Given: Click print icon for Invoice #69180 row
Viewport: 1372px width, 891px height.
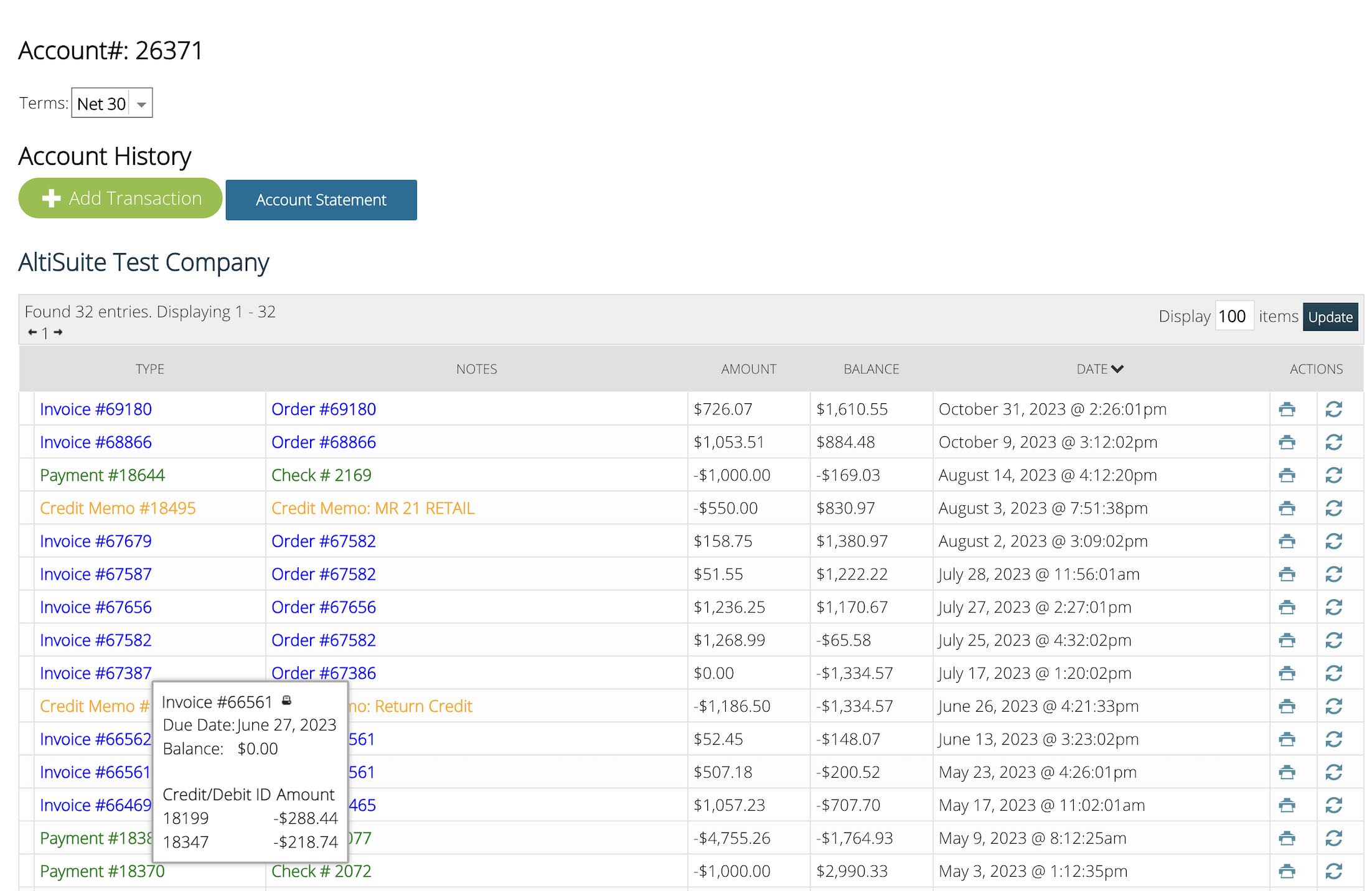Looking at the screenshot, I should click(x=1287, y=409).
